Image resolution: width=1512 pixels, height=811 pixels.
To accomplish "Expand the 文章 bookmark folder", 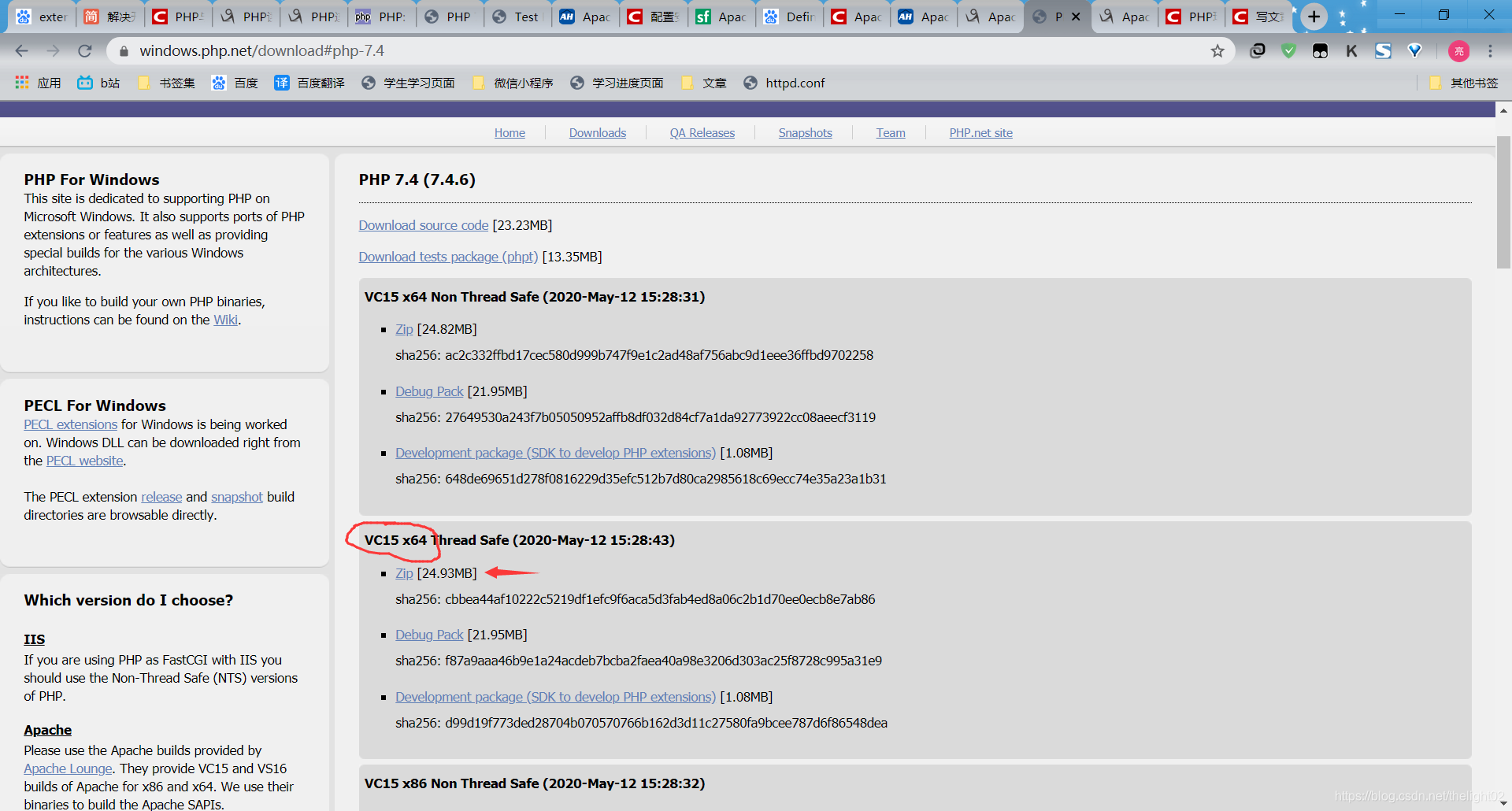I will coord(703,83).
